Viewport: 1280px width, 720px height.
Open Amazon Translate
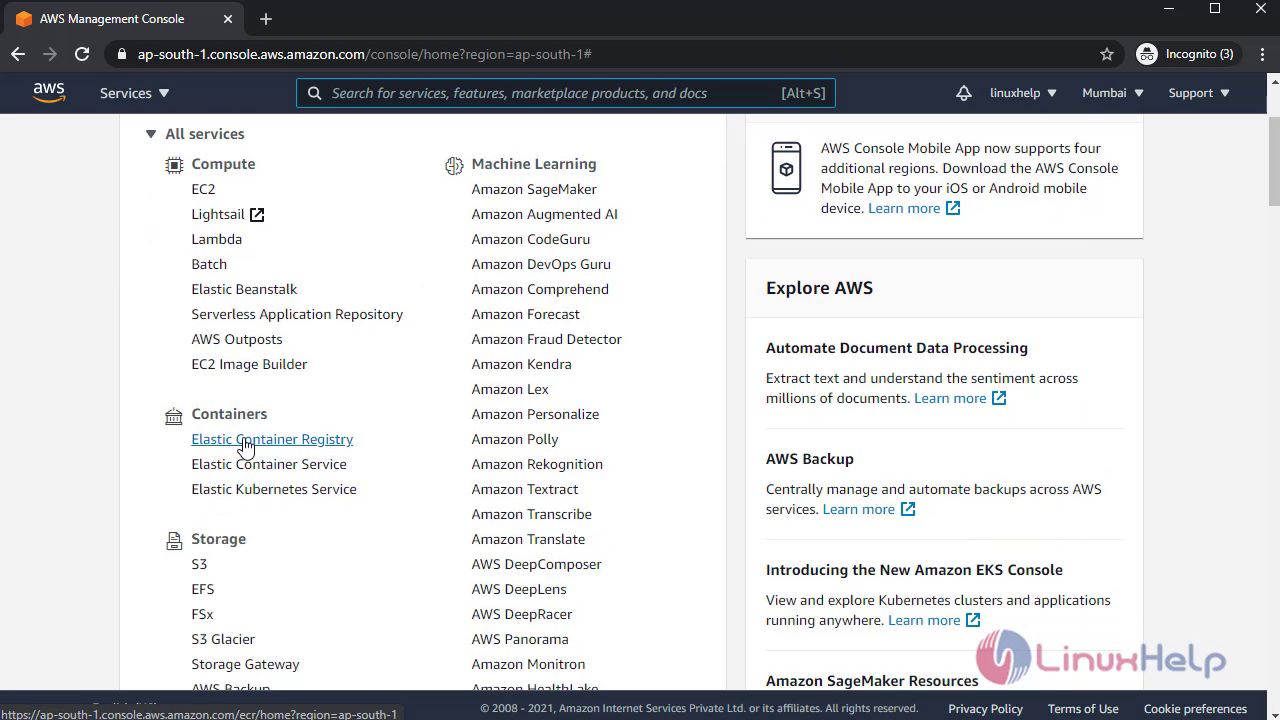[528, 539]
